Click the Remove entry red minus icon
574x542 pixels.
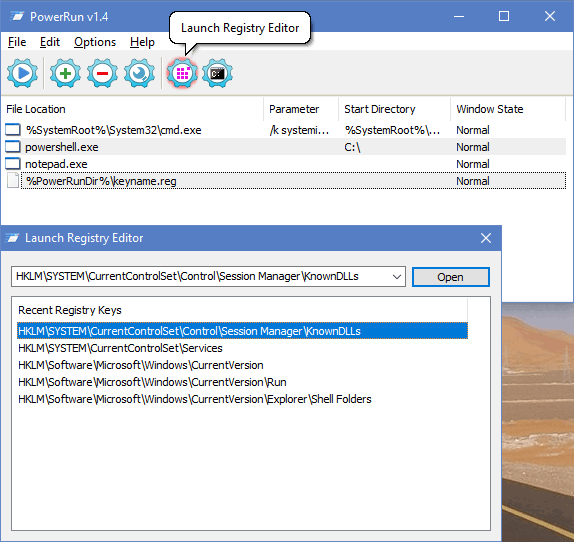102,73
